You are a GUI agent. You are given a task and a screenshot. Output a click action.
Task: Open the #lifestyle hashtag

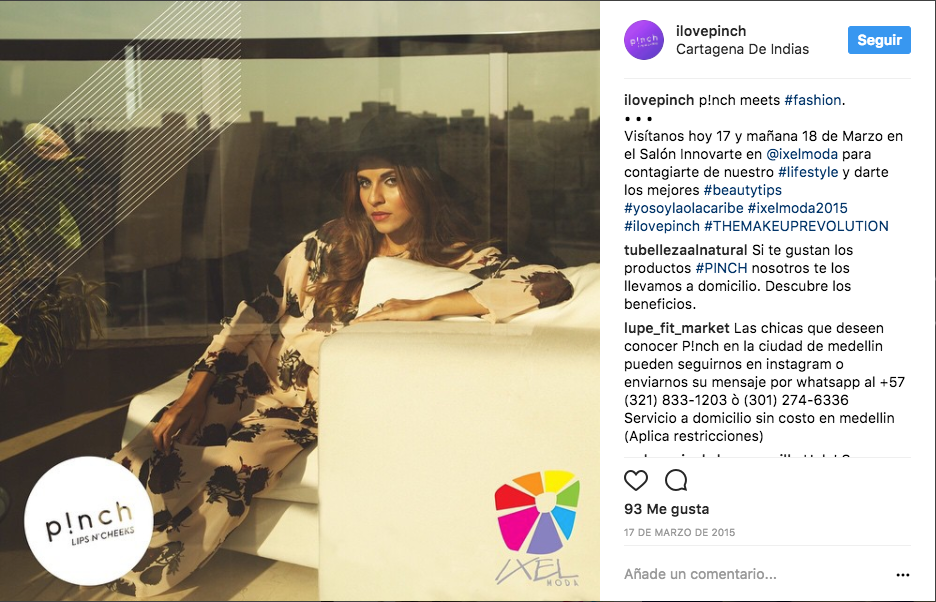(x=808, y=172)
